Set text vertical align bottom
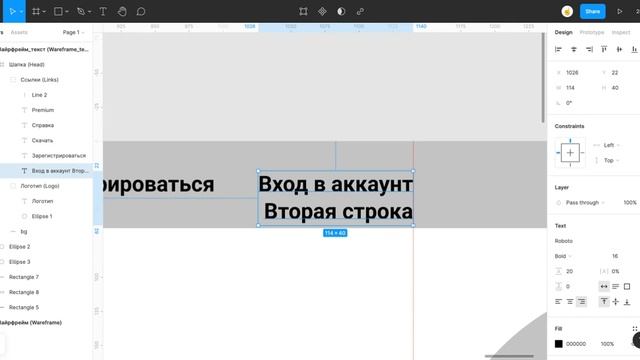640x360 pixels. [627, 302]
